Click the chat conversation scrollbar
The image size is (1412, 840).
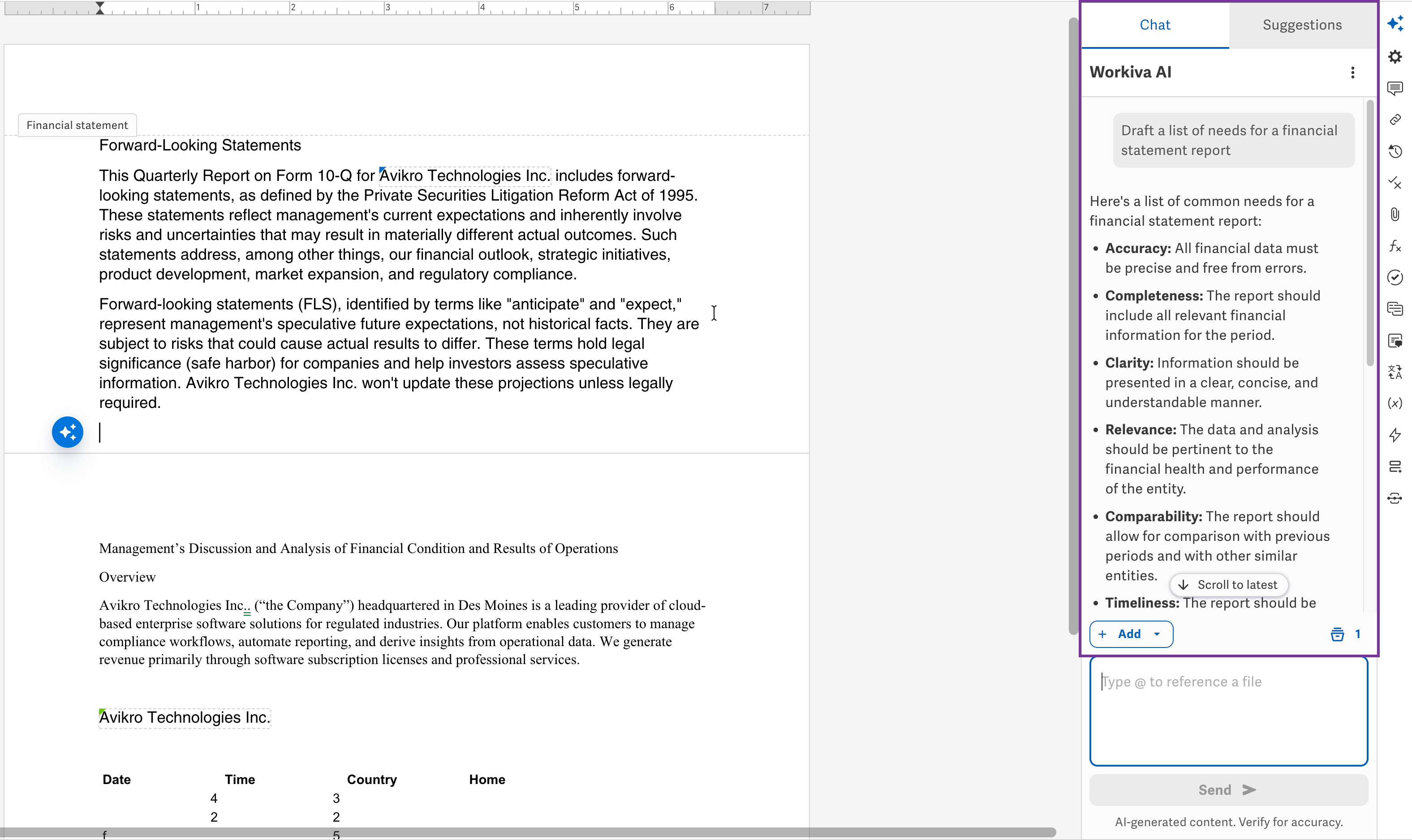[1369, 233]
